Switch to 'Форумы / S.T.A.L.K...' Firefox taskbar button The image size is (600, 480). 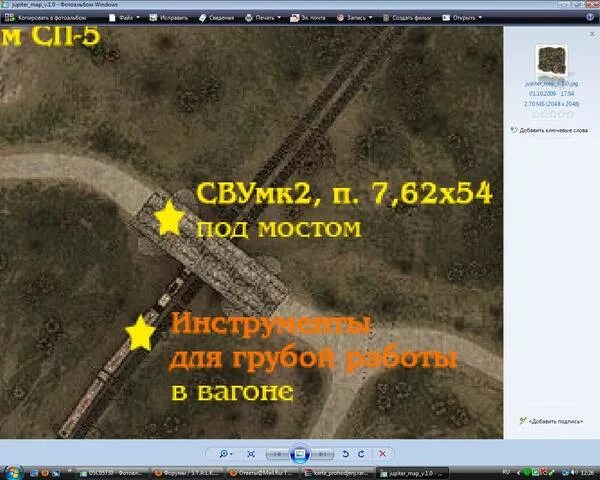pos(188,473)
